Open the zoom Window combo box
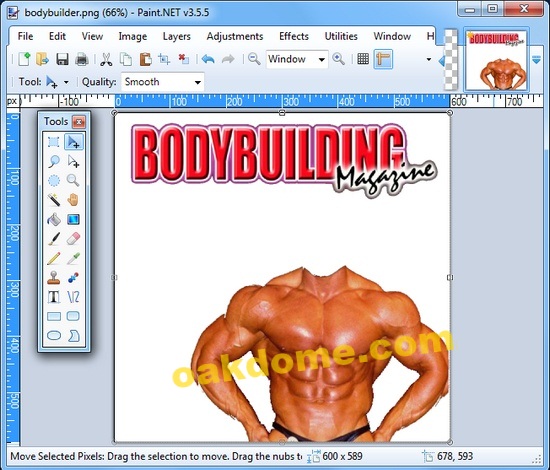 tap(297, 59)
